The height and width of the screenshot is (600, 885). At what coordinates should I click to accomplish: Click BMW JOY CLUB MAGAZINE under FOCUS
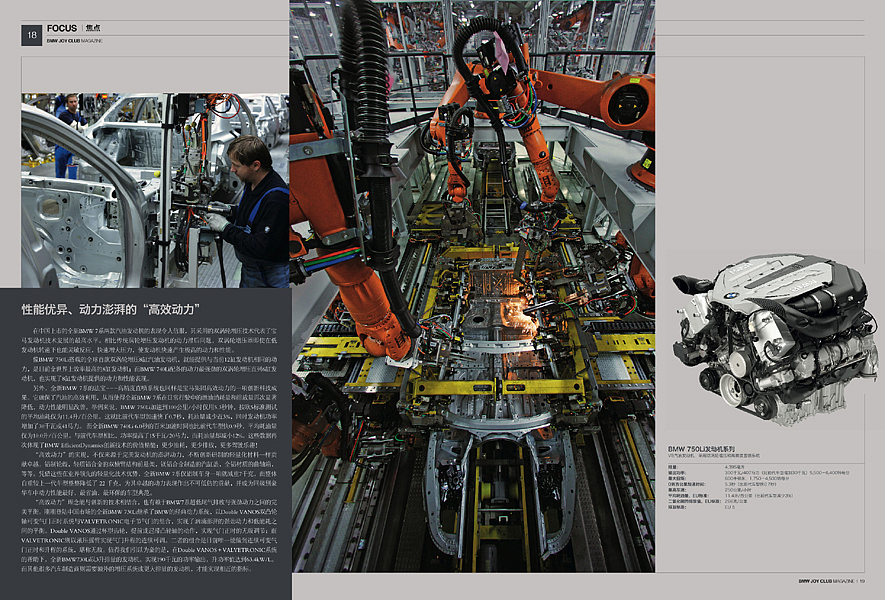[75, 41]
